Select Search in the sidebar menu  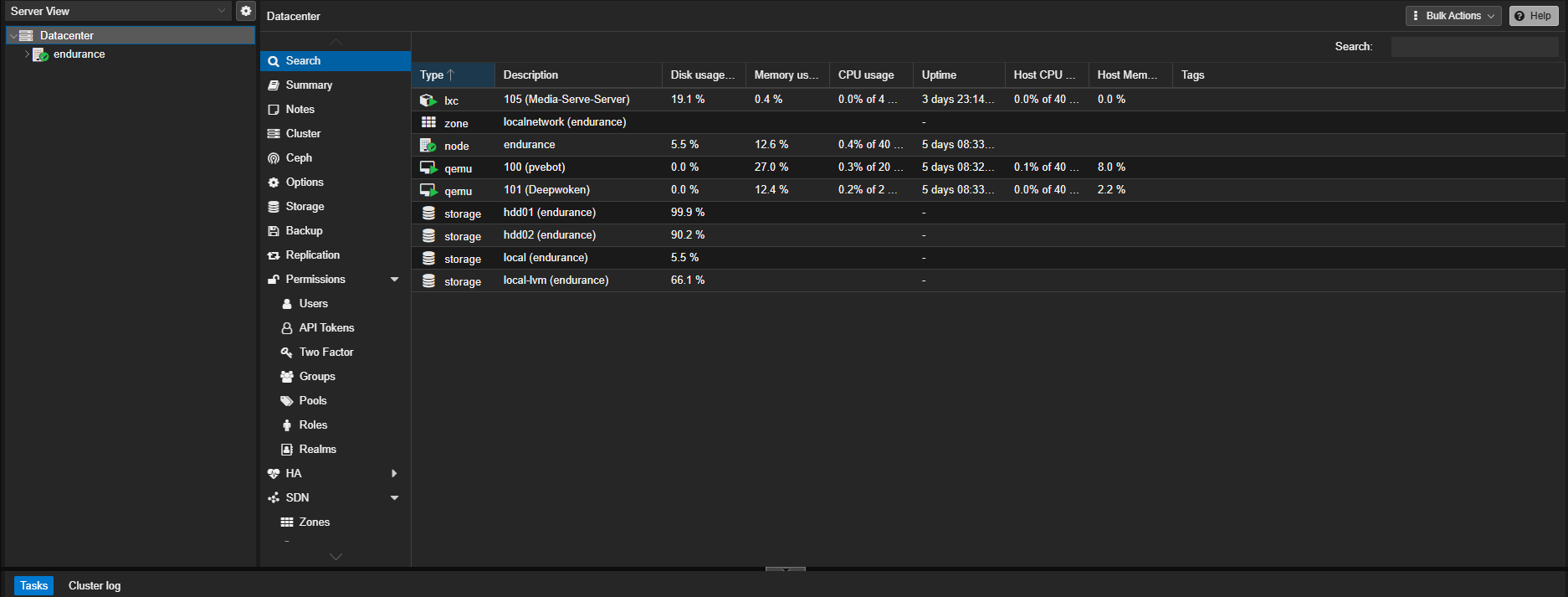(336, 61)
